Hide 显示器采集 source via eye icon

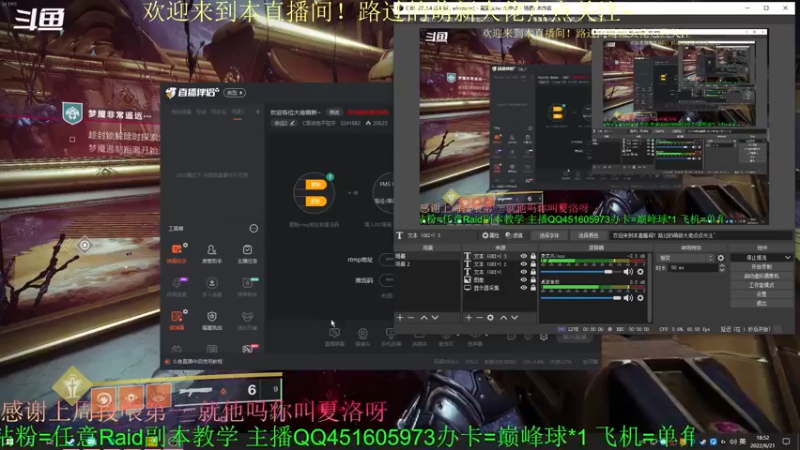click(523, 288)
